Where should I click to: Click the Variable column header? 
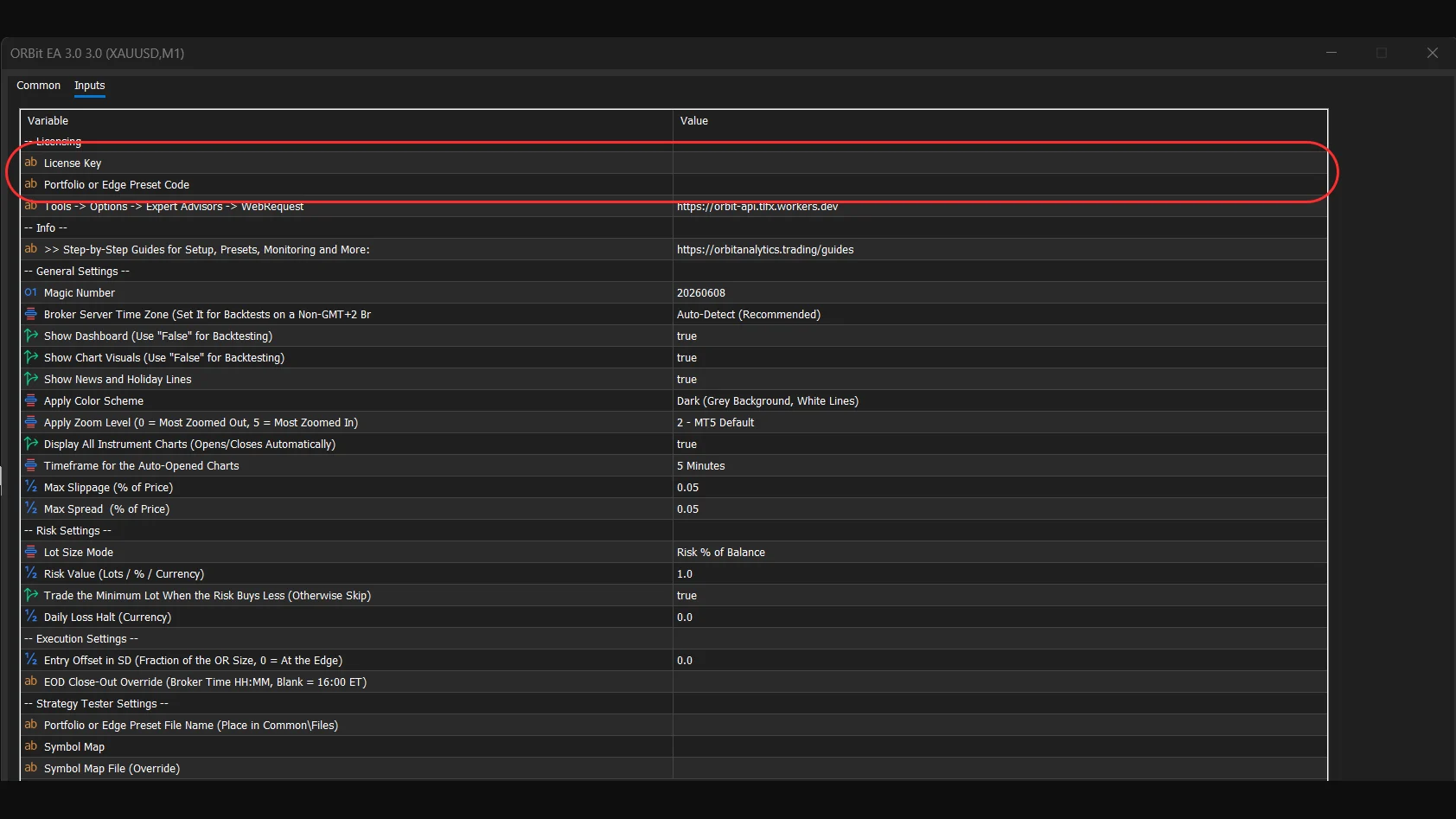(x=347, y=120)
